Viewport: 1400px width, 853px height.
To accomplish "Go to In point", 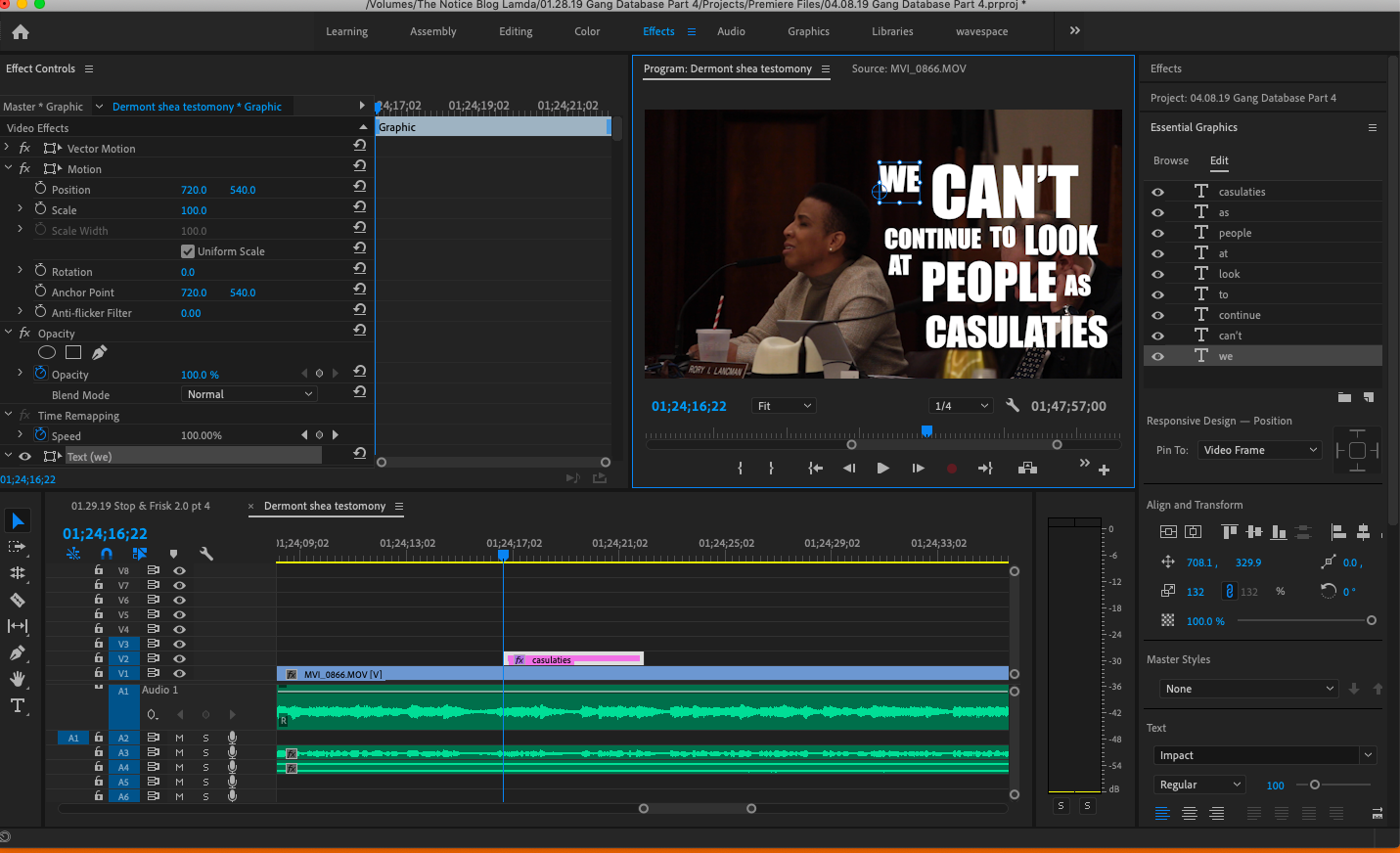I will tap(815, 469).
